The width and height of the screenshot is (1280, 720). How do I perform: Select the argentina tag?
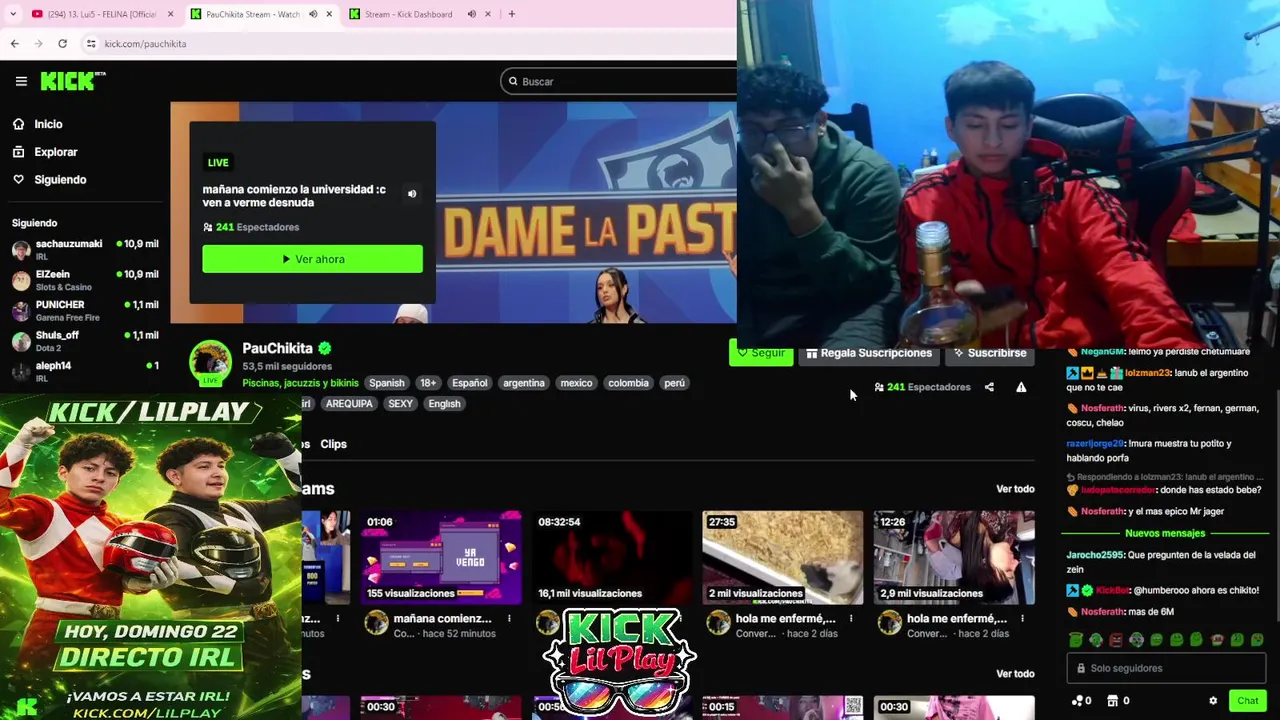(524, 383)
